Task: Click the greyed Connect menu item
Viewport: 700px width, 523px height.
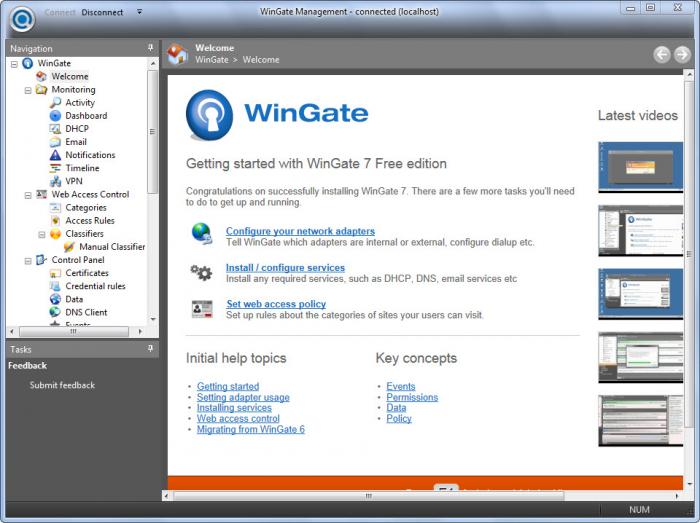Action: click(60, 12)
